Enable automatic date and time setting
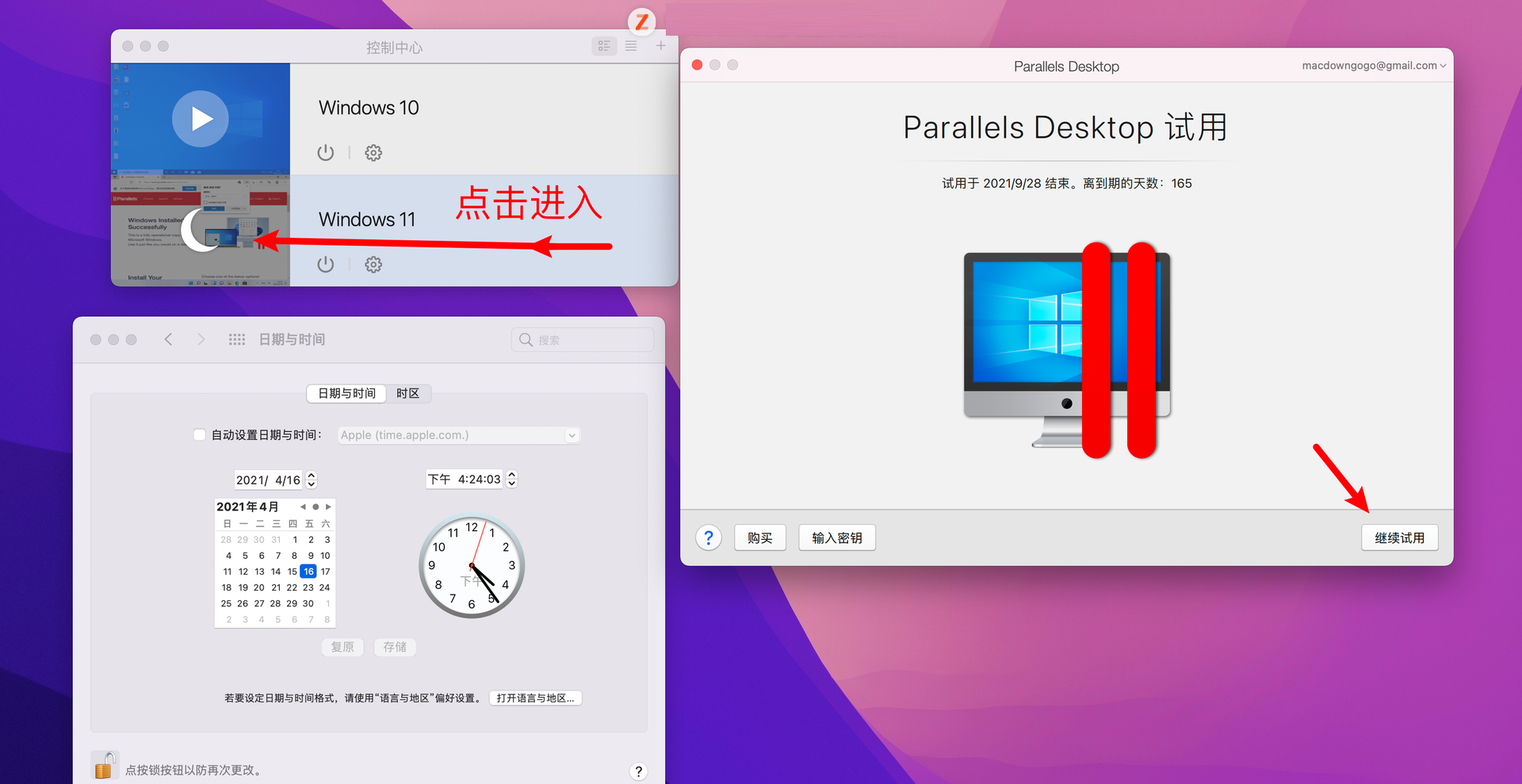This screenshot has height=784, width=1522. tap(199, 434)
